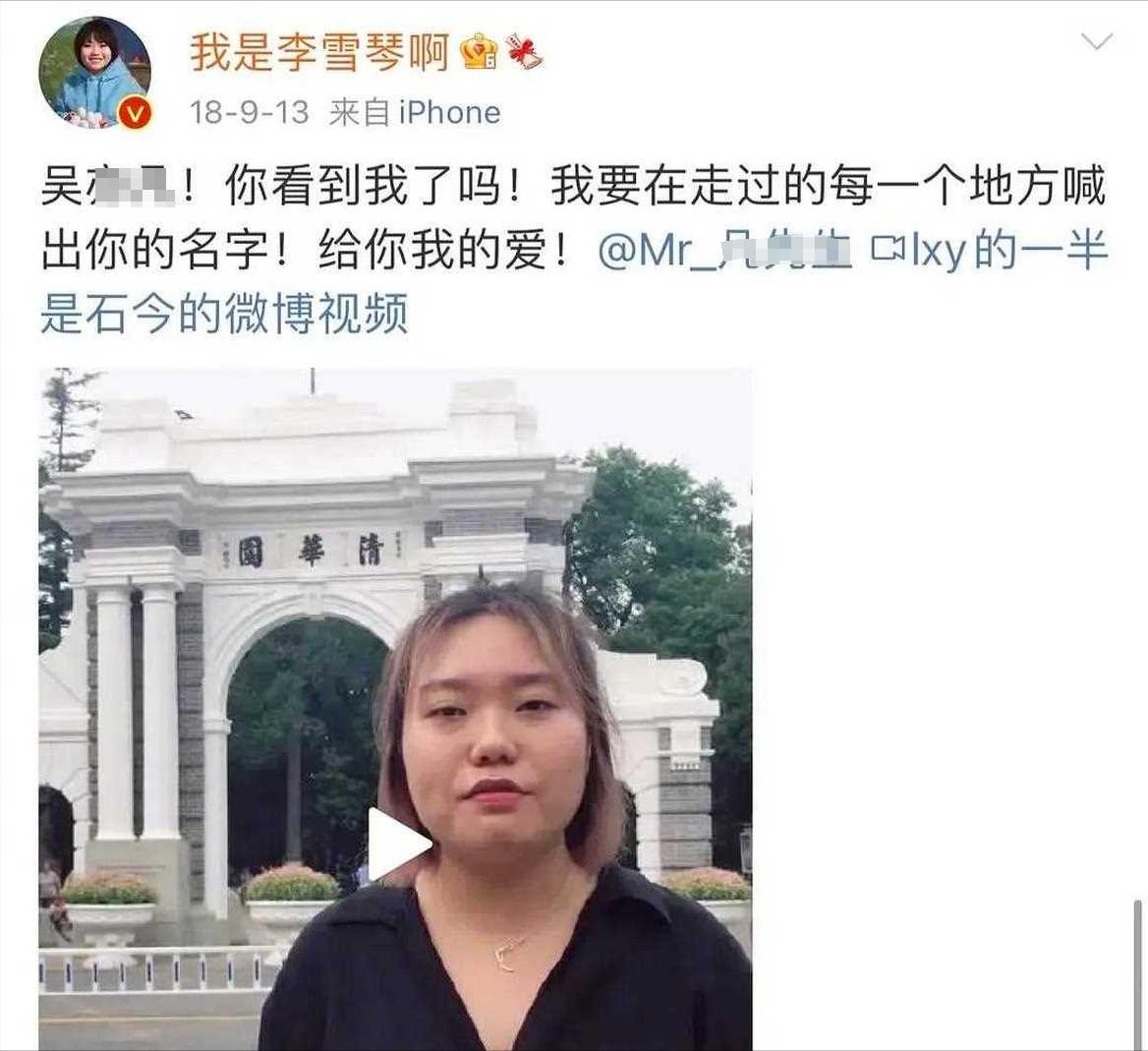Click the gold crown membership icon
The height and width of the screenshot is (1051, 1148).
click(480, 52)
